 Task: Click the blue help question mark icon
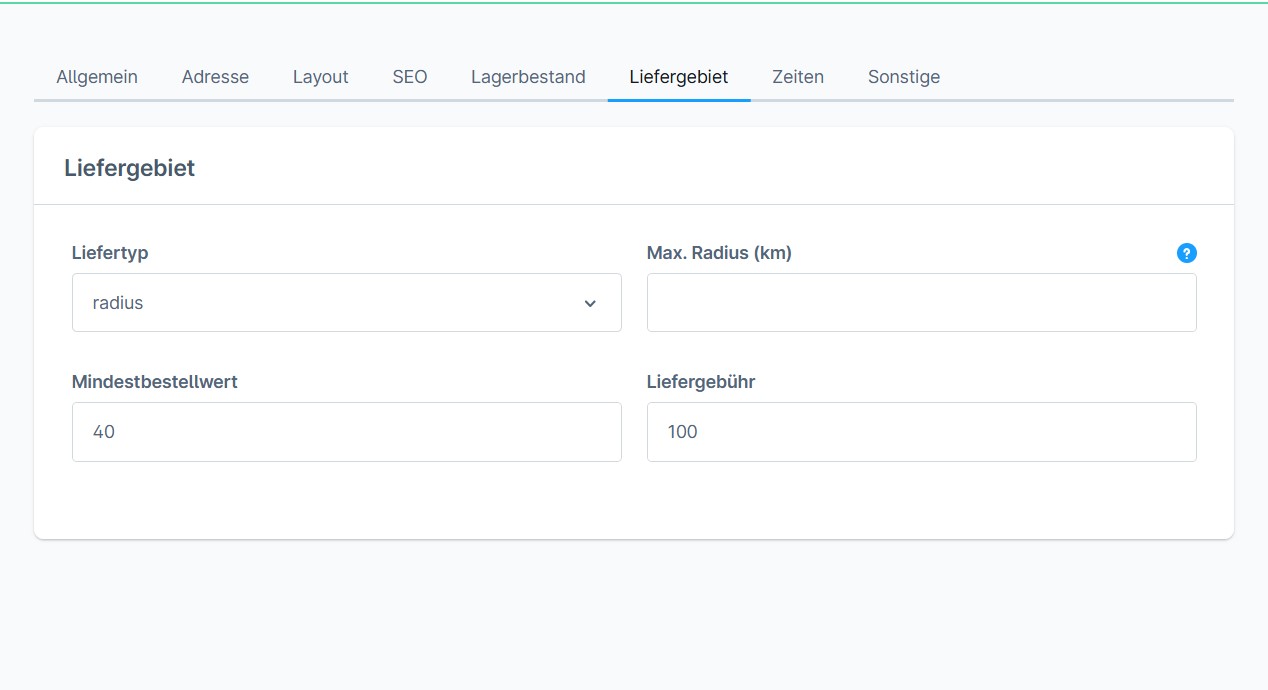[x=1186, y=253]
